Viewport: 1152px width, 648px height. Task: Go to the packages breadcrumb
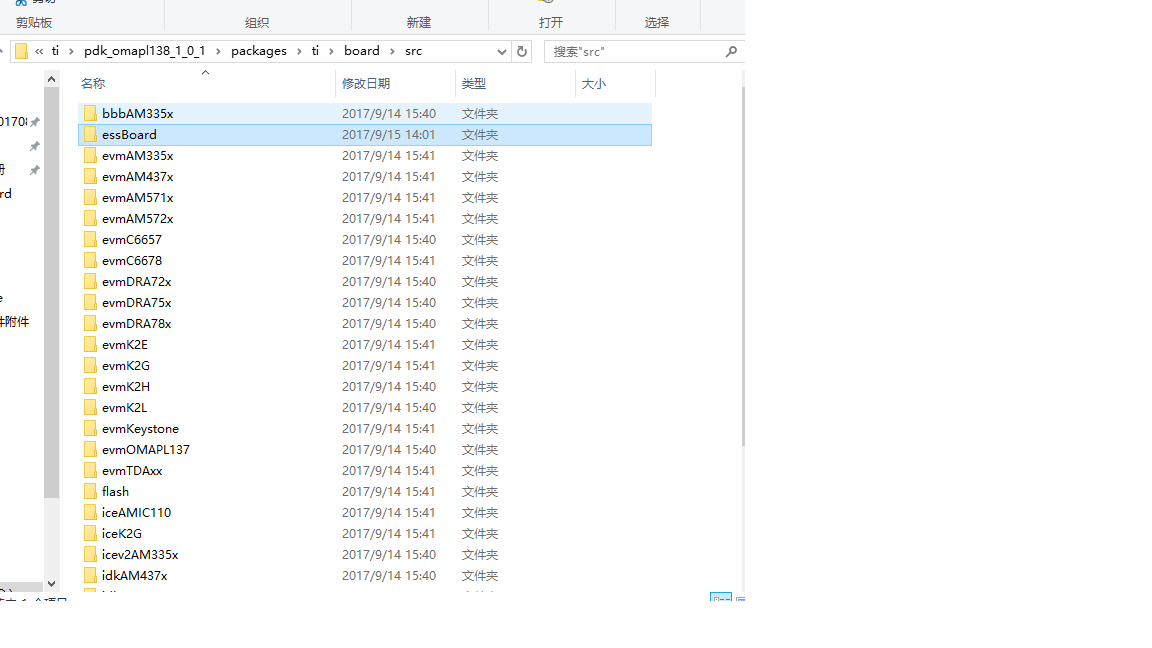[x=259, y=51]
